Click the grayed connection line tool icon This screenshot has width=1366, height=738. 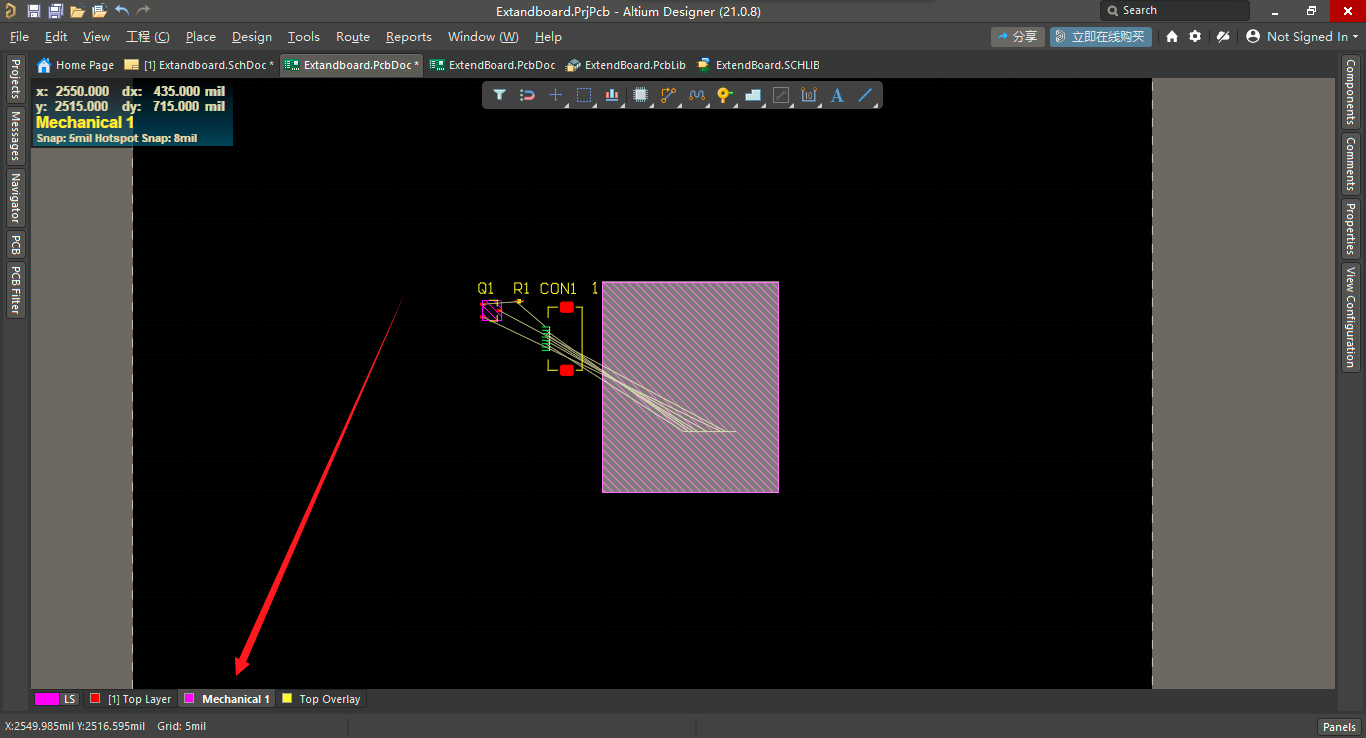(781, 95)
